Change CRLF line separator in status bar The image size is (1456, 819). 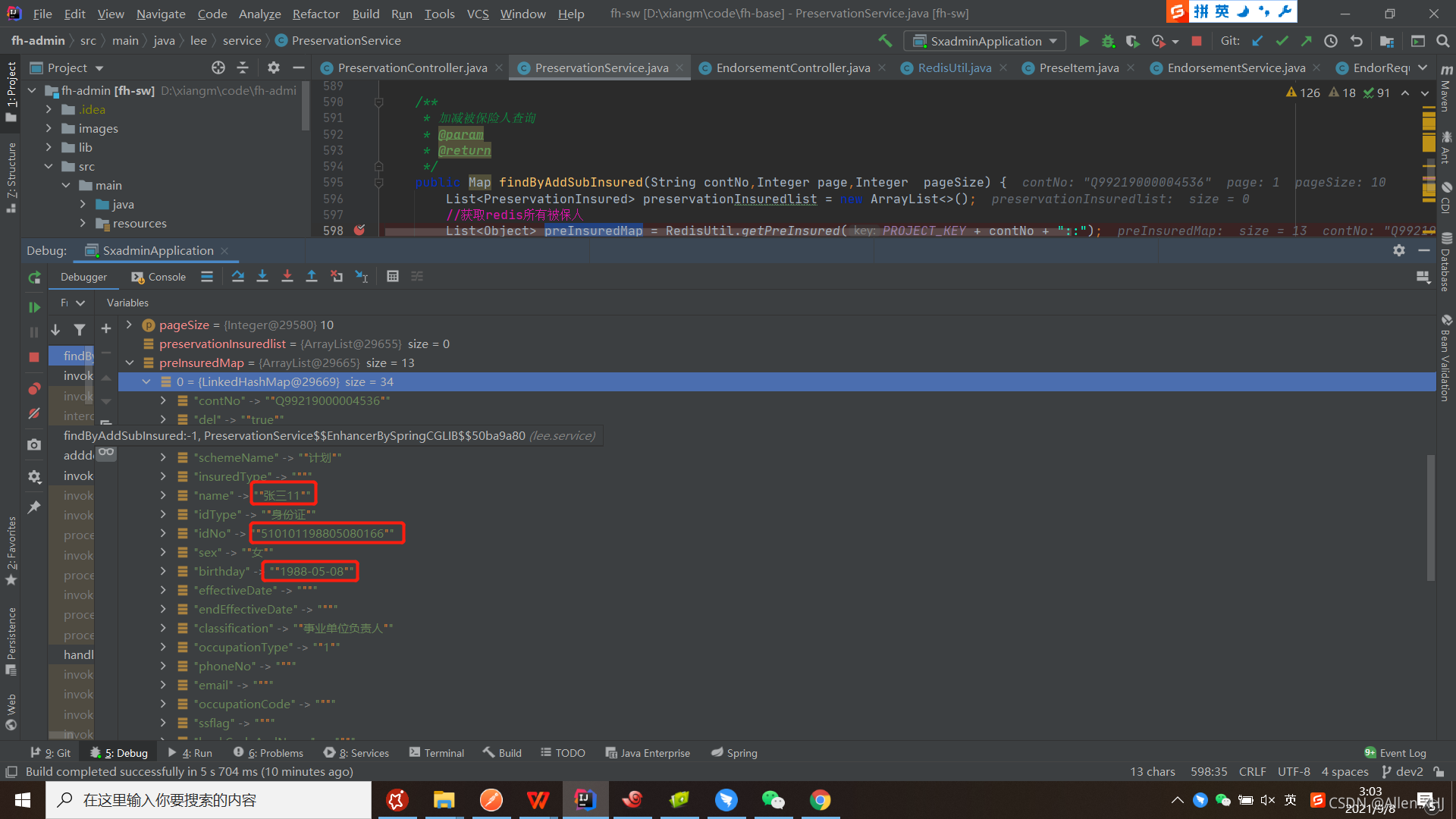tap(1252, 771)
